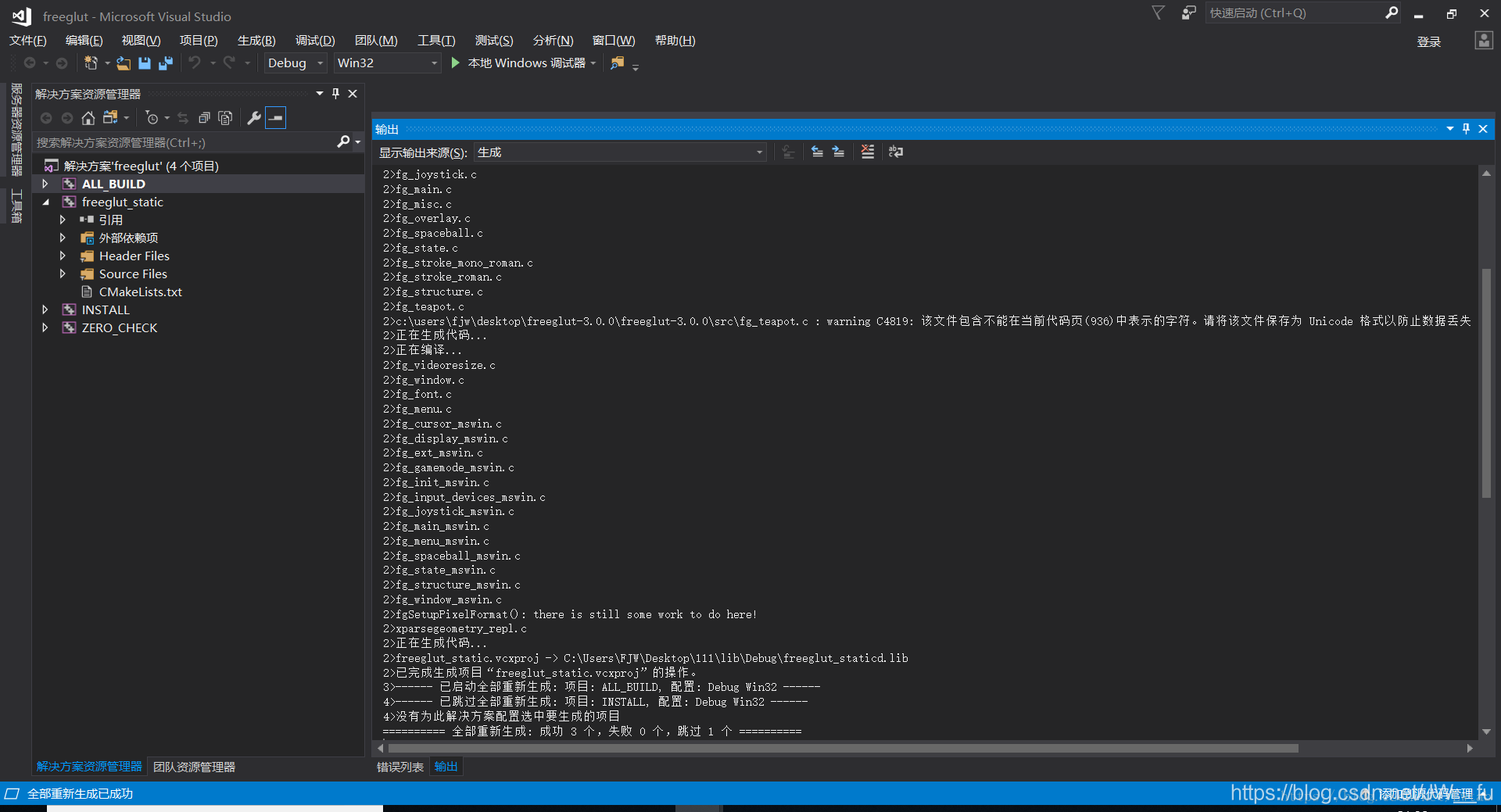The image size is (1501, 812).
Task: Click the Output horizontal scrollbar thumb
Action: [x=843, y=748]
